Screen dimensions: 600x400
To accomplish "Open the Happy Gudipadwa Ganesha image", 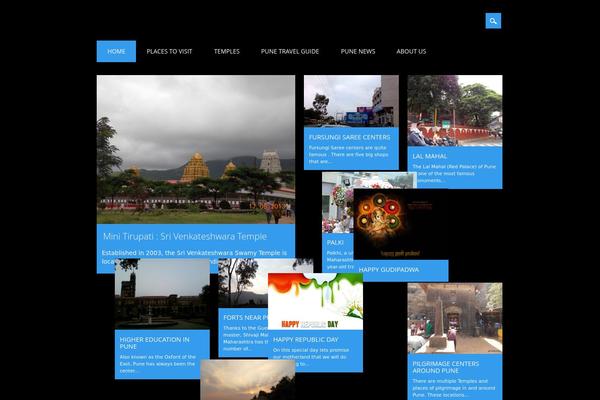I will coord(401,224).
